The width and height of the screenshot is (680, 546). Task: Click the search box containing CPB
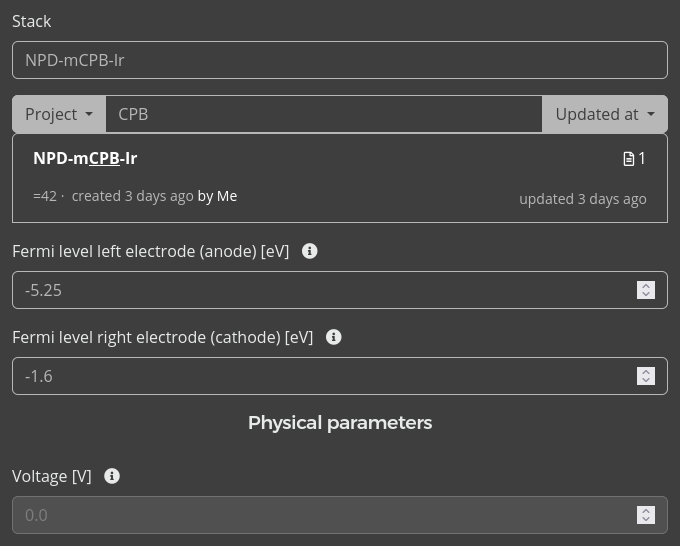click(323, 114)
